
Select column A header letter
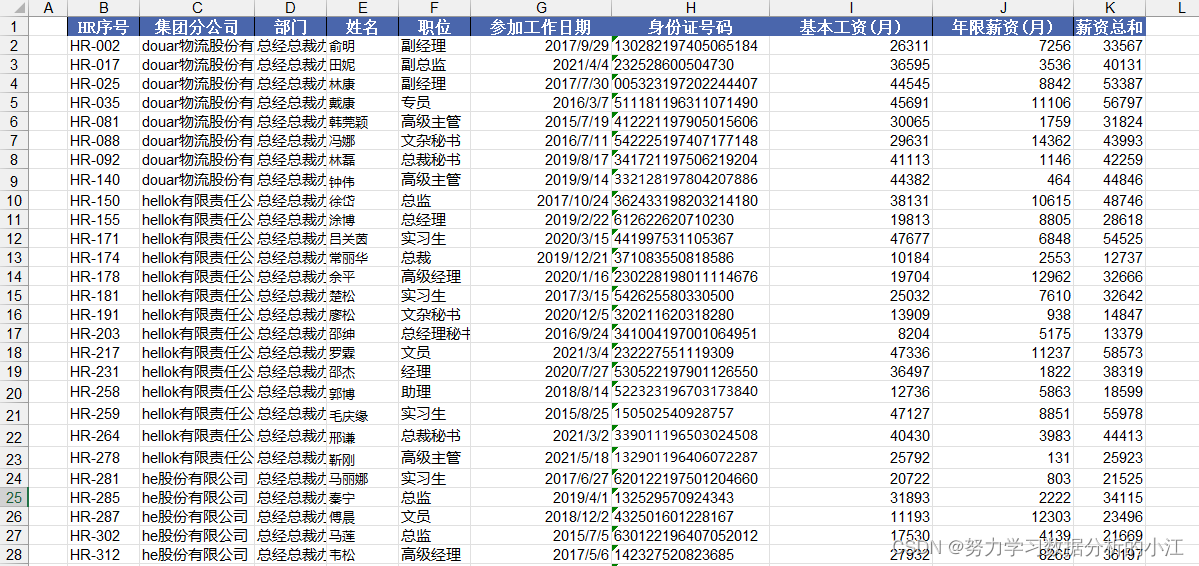(x=50, y=8)
